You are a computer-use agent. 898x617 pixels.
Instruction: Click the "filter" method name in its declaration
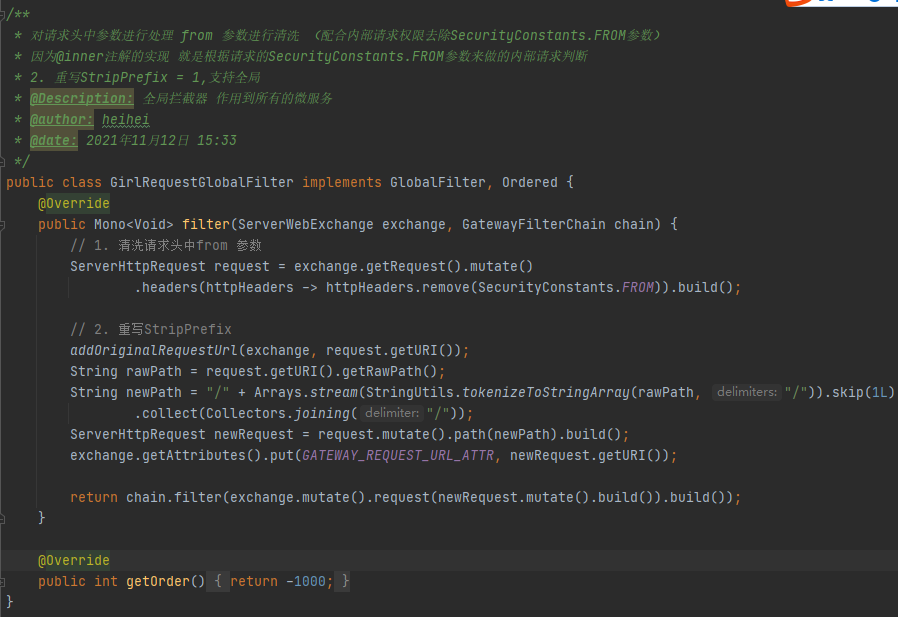coord(206,225)
